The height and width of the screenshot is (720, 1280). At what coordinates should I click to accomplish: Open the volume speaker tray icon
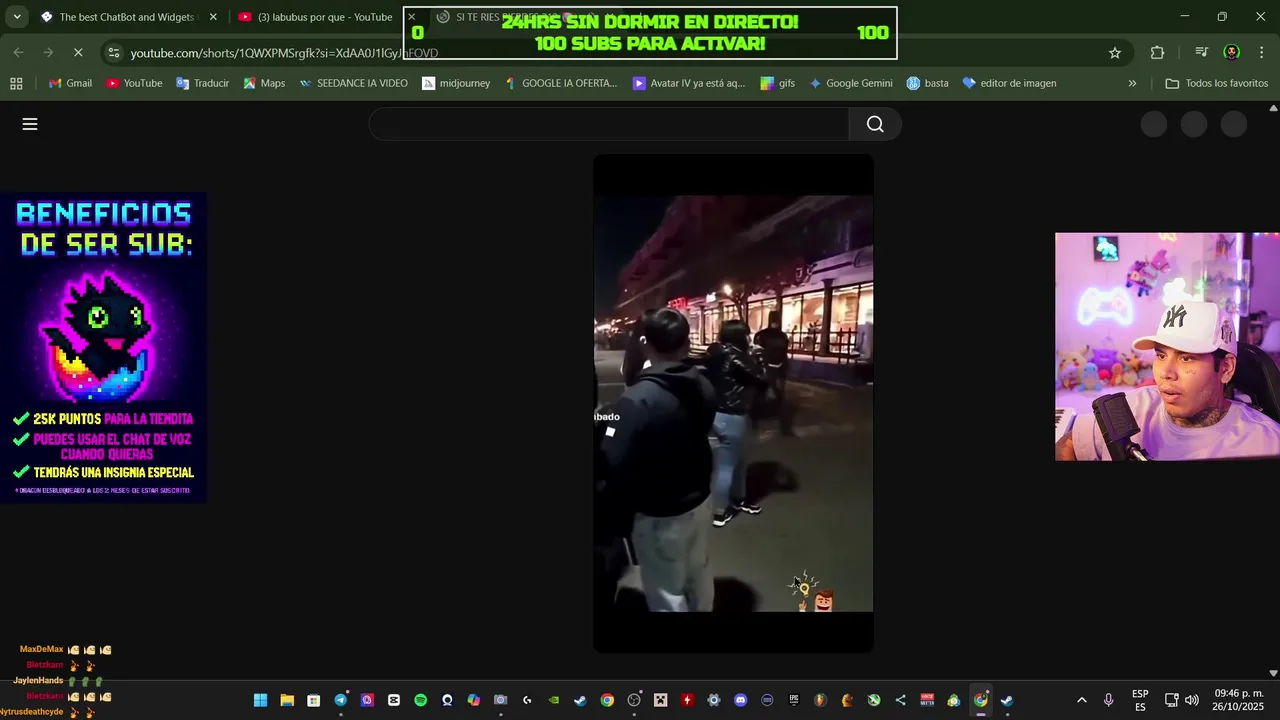click(x=1192, y=700)
